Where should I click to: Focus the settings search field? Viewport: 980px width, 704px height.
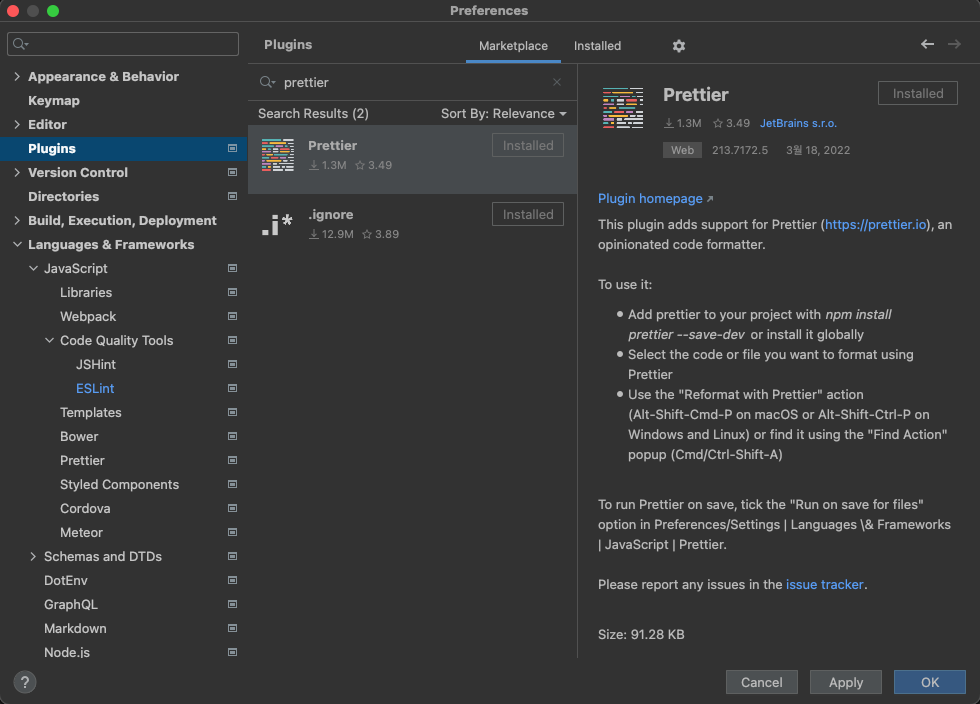point(123,44)
